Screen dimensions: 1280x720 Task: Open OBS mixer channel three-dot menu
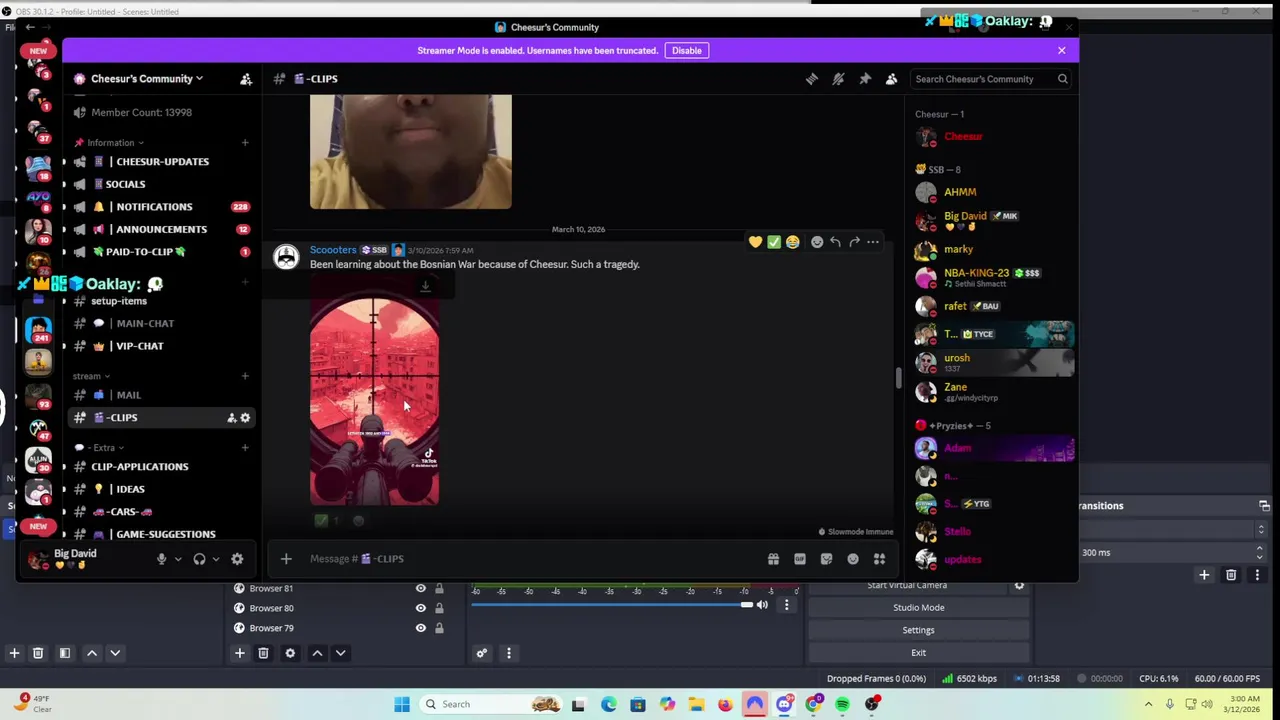click(x=787, y=605)
